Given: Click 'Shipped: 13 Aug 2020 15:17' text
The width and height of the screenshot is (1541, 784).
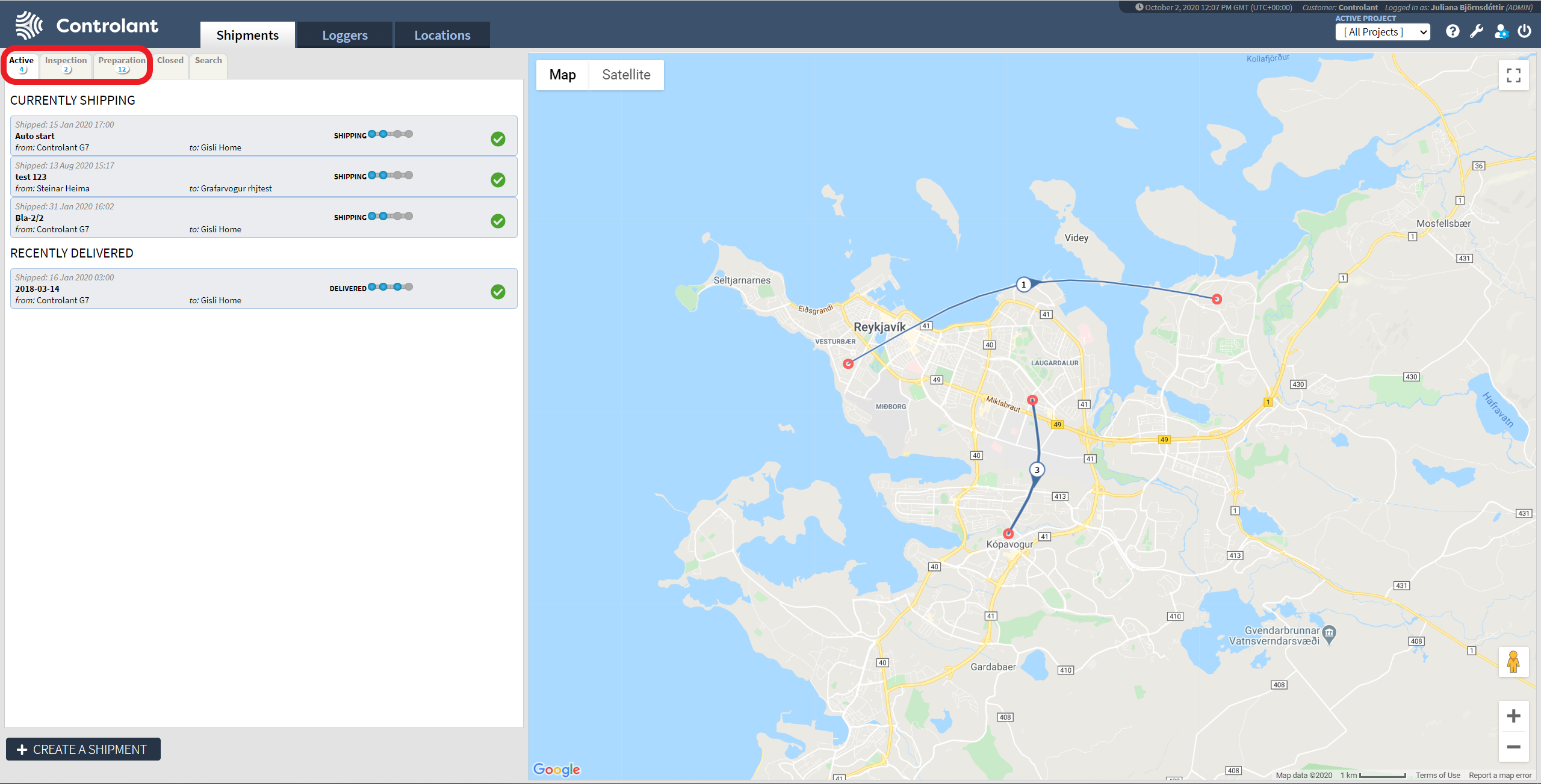Looking at the screenshot, I should click(x=64, y=165).
